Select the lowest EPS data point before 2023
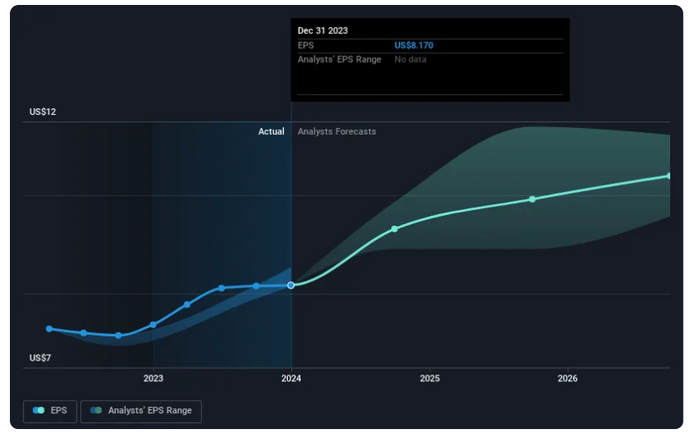The image size is (690, 434). point(119,335)
